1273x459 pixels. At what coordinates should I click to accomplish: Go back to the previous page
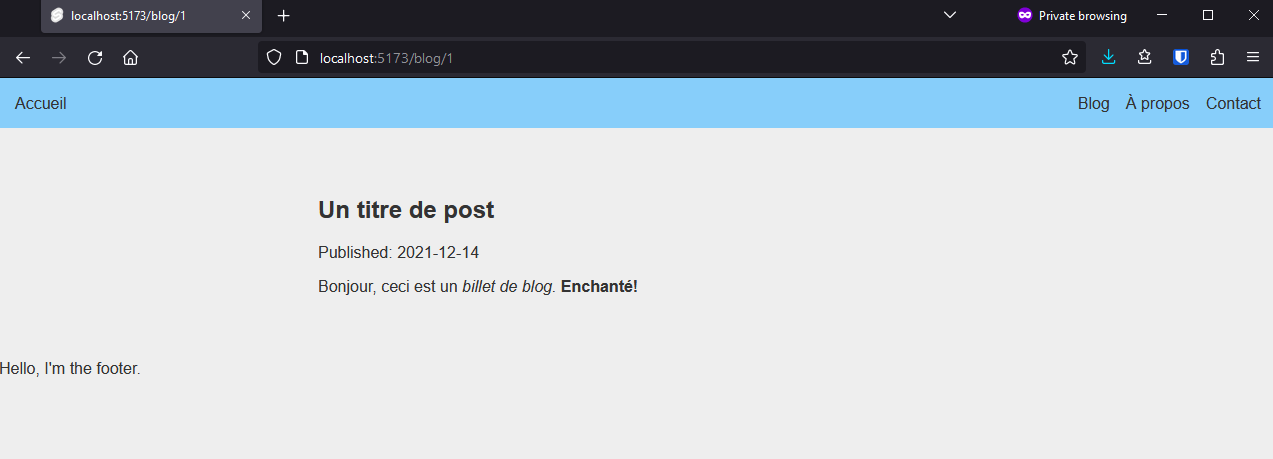click(23, 58)
